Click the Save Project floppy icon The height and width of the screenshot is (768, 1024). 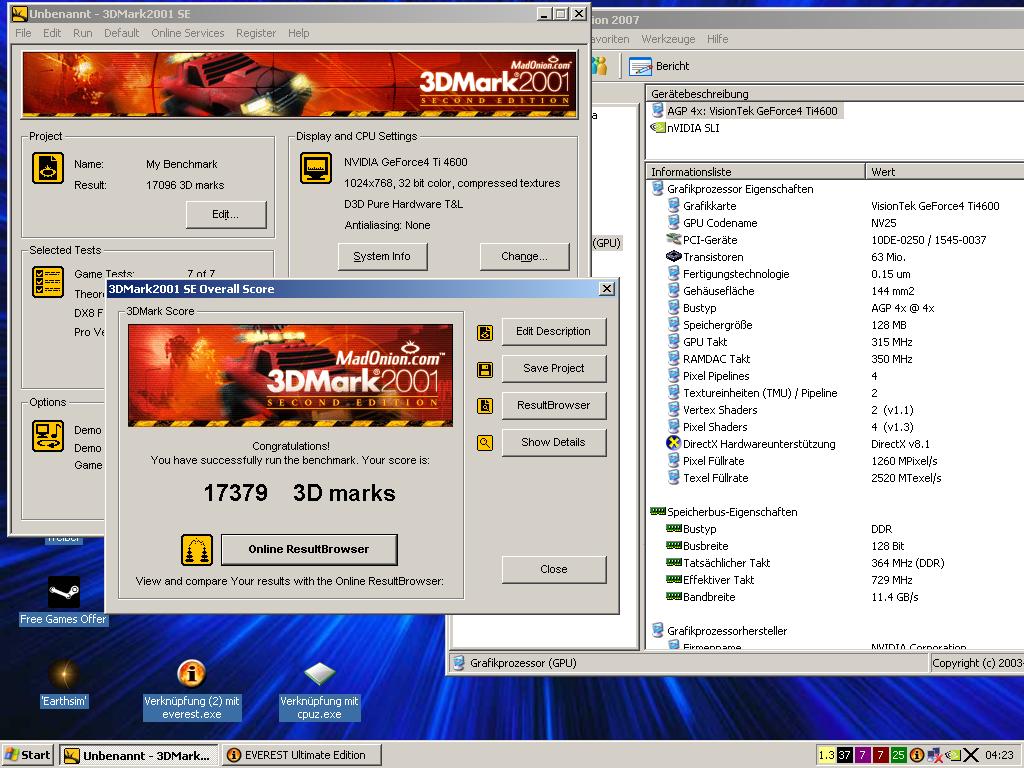tap(485, 370)
